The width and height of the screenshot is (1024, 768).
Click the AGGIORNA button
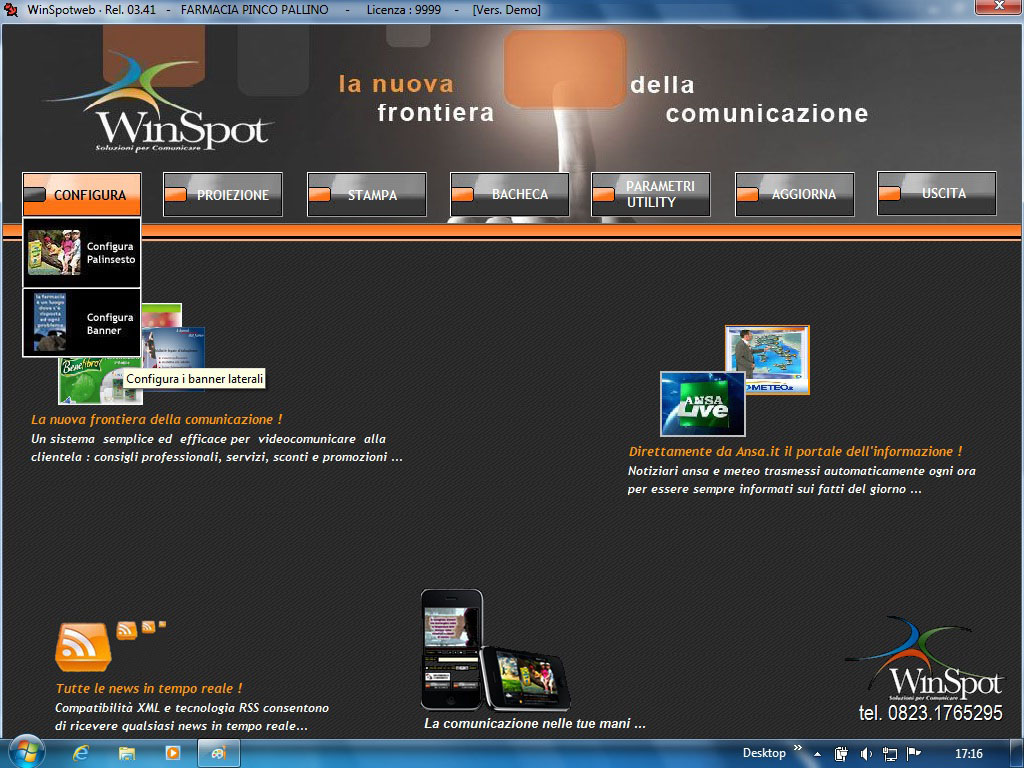point(795,195)
